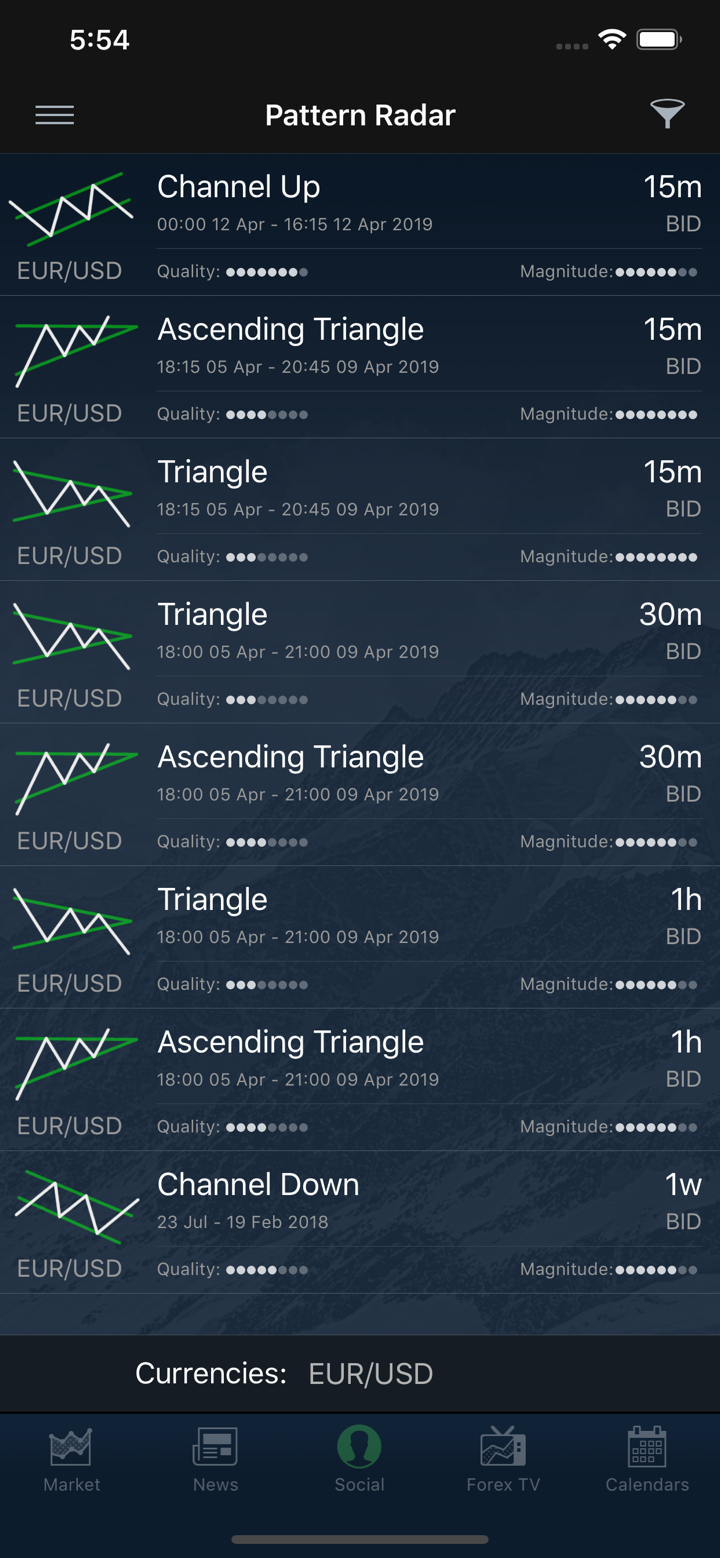Open the 1h Triangle pattern entry
Image resolution: width=720 pixels, height=1558 pixels.
[212, 899]
